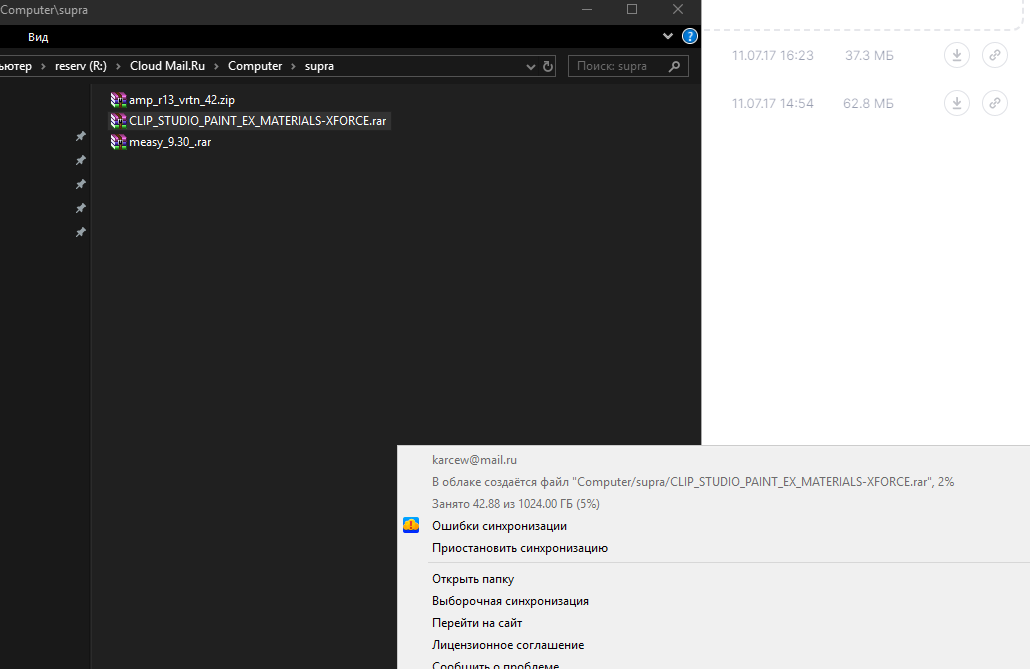Click the search magnifier icon in the supra search box

(675, 67)
